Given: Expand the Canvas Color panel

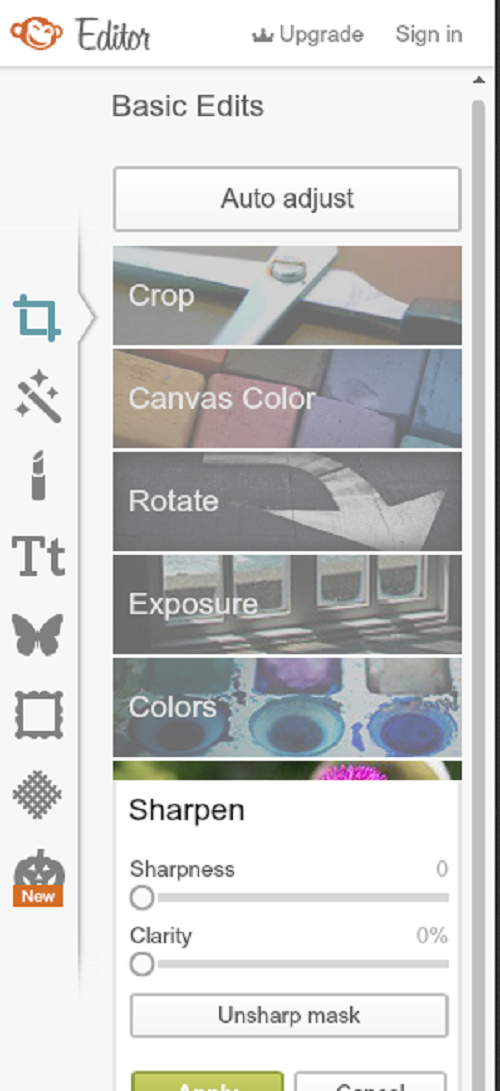Looking at the screenshot, I should (x=287, y=399).
